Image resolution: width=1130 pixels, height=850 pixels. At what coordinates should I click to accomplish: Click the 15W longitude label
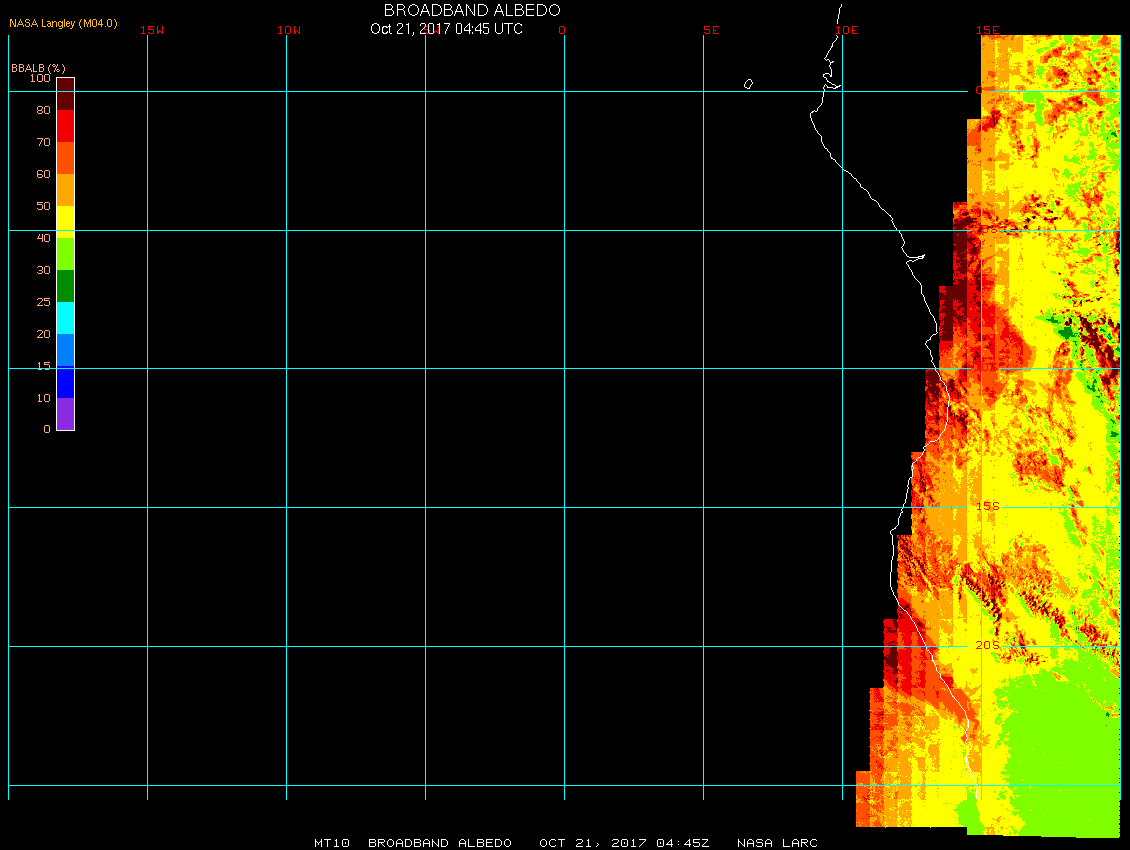point(152,30)
